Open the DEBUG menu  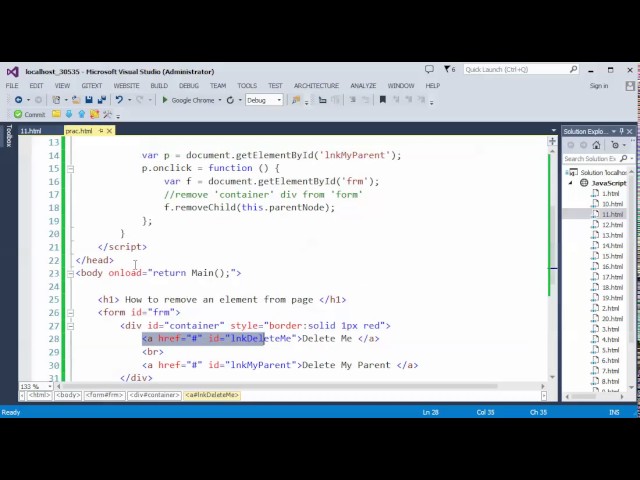click(x=189, y=86)
